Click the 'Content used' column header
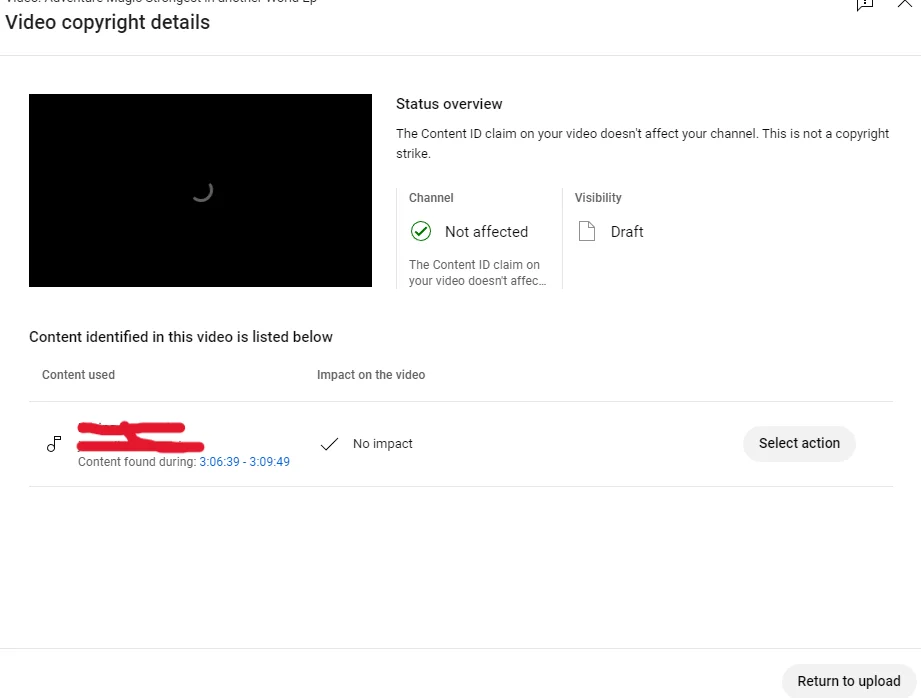Screen dimensions: 921x698 [78, 375]
